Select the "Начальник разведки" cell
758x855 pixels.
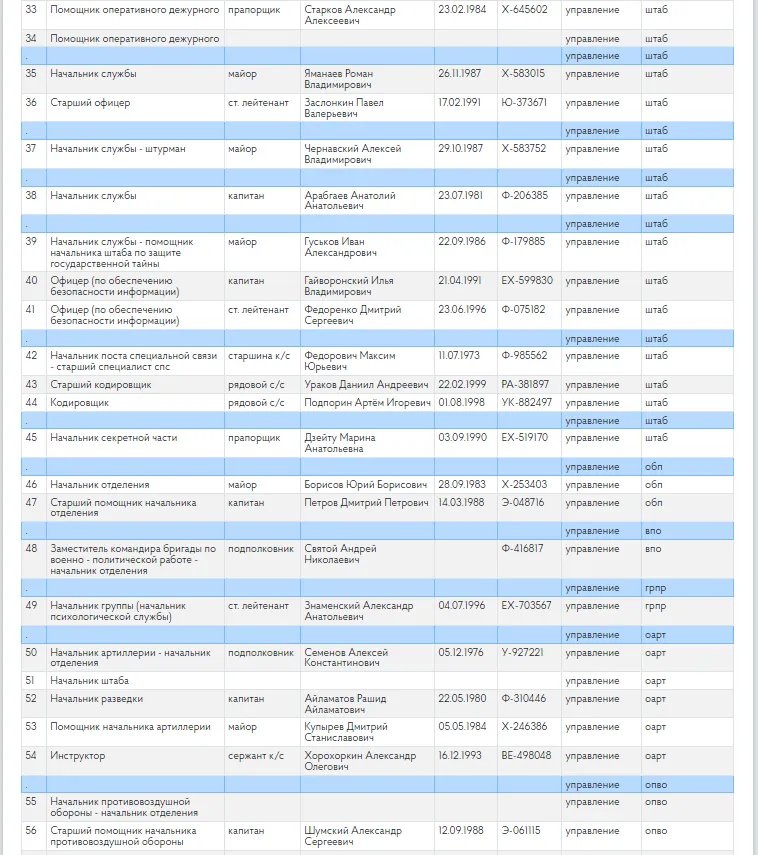click(97, 698)
